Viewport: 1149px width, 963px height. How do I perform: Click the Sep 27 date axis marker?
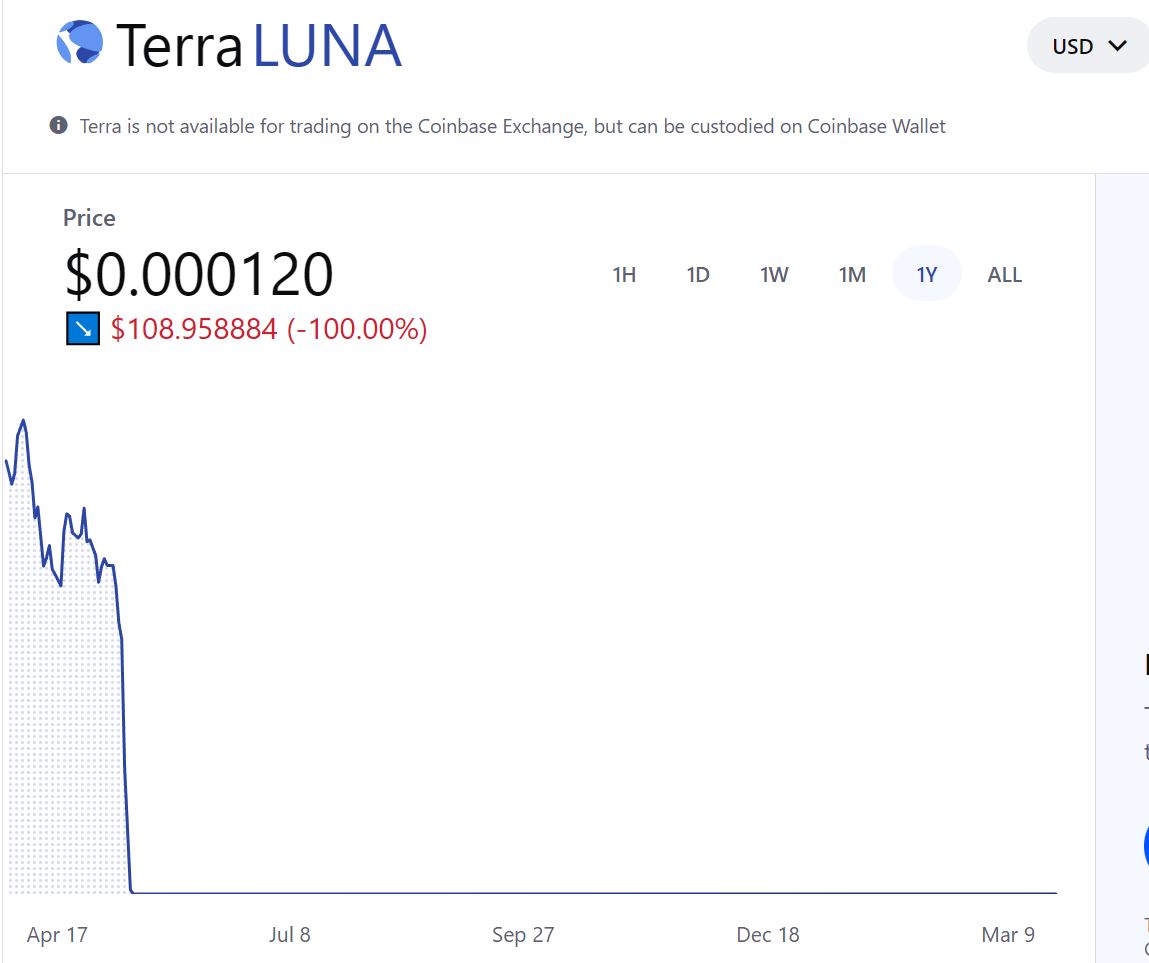(x=523, y=935)
